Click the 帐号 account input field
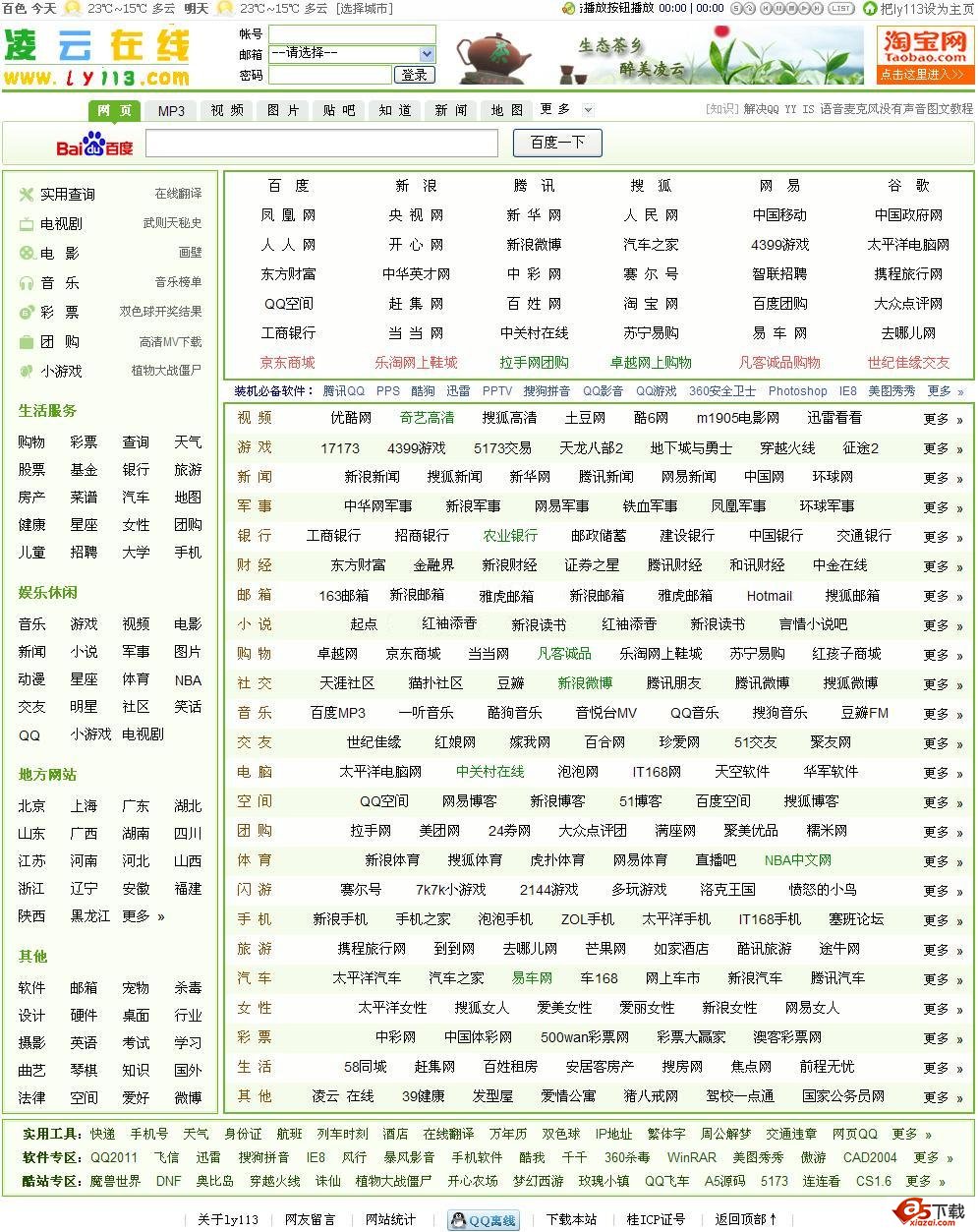This screenshot has height=1232, width=978. coord(352,33)
